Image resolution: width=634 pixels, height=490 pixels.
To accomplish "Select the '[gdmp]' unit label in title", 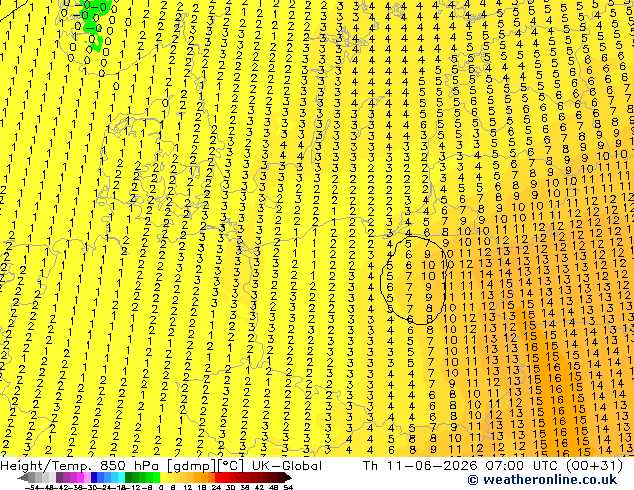I will pyautogui.click(x=192, y=466).
